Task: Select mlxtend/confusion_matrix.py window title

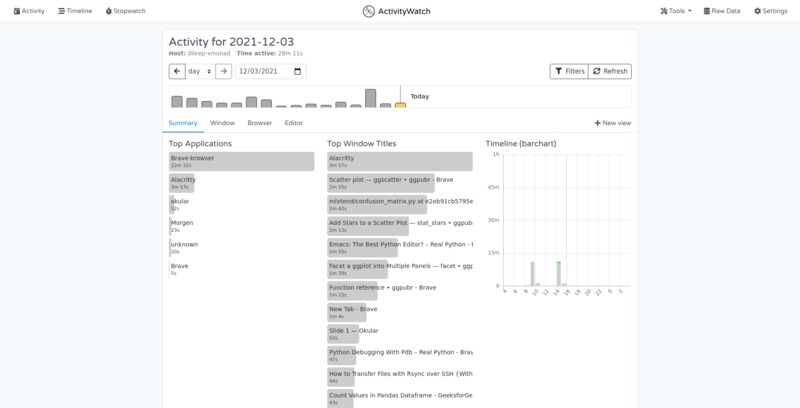Action: click(x=400, y=205)
